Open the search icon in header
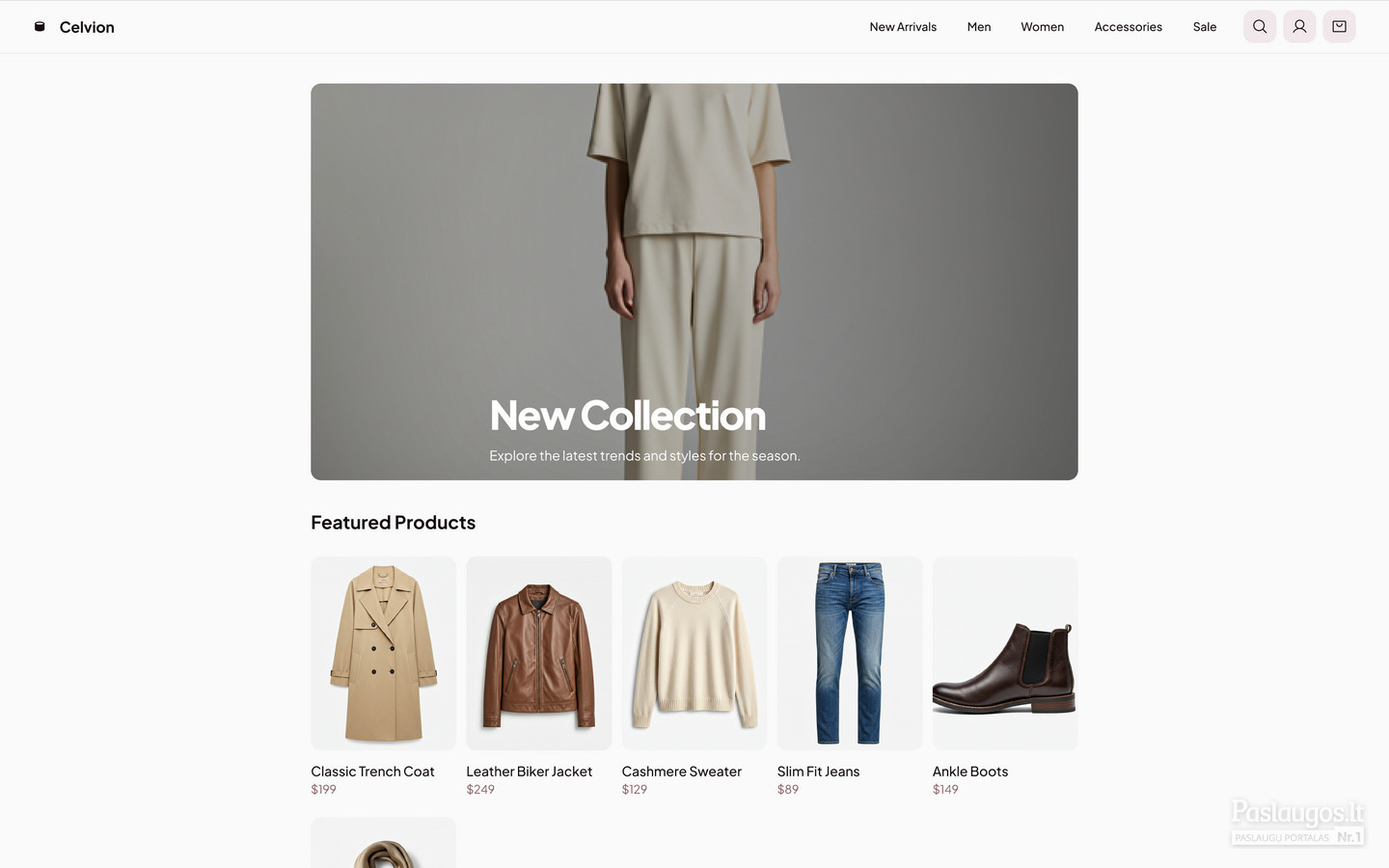The height and width of the screenshot is (868, 1389). (1260, 27)
